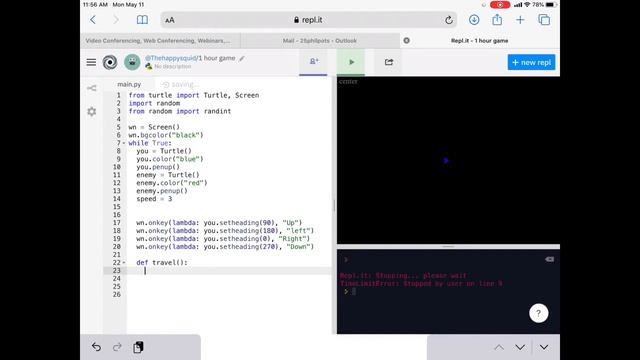Paste using the clipboard icon
Screen dimensions: 640x360
tap(138, 347)
